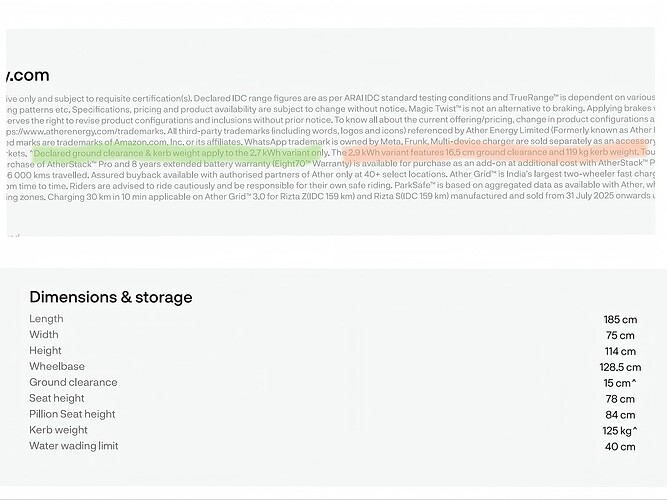The width and height of the screenshot is (667, 500).
Task: Select the Wheelbase row label
Action: pos(57,367)
